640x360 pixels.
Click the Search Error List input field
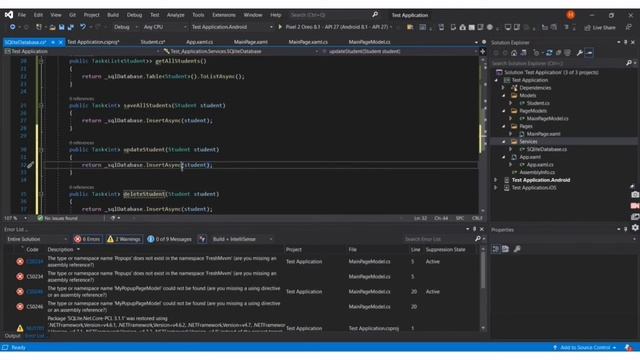tap(438, 239)
